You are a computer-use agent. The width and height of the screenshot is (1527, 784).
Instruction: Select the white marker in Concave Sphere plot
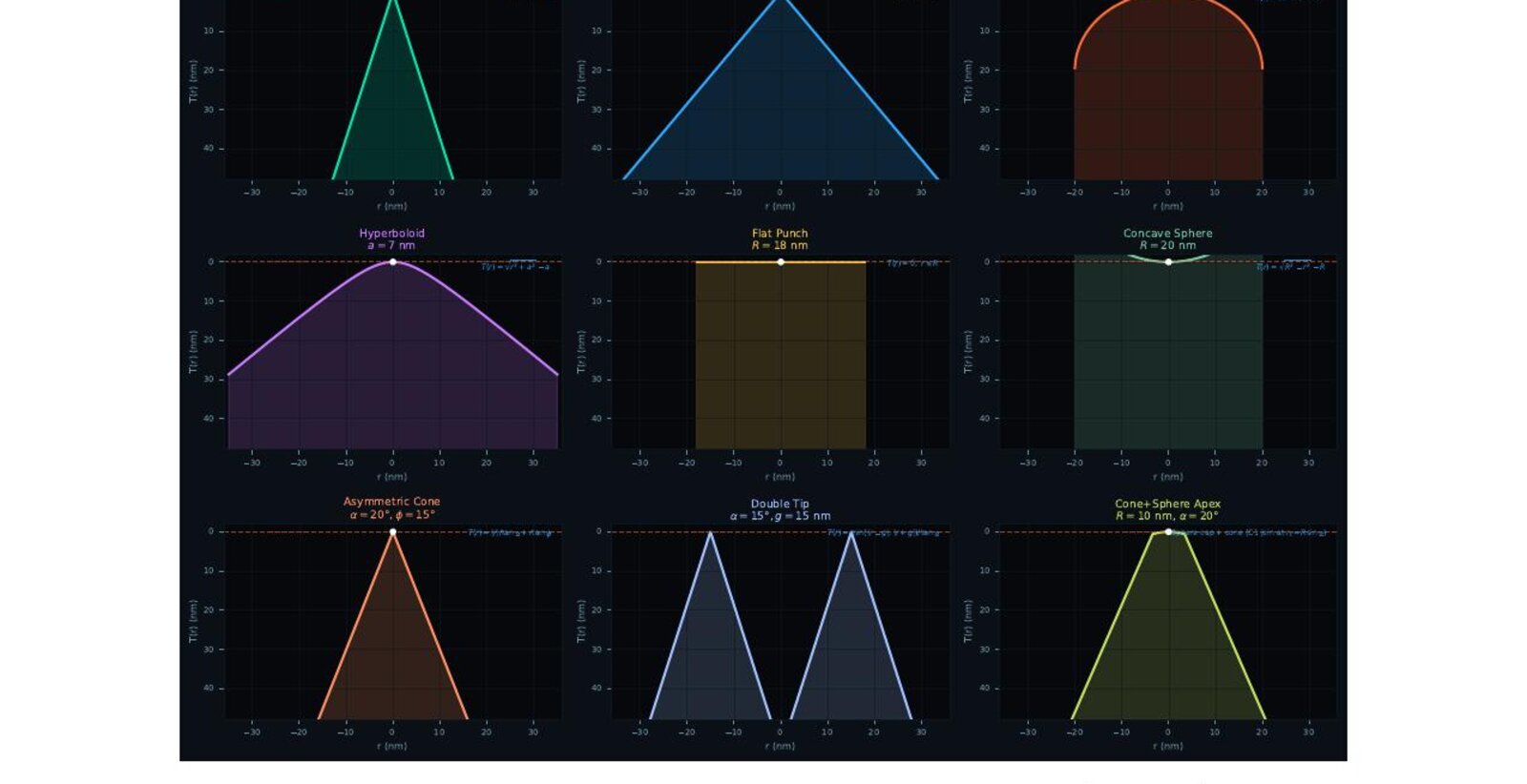1168,261
